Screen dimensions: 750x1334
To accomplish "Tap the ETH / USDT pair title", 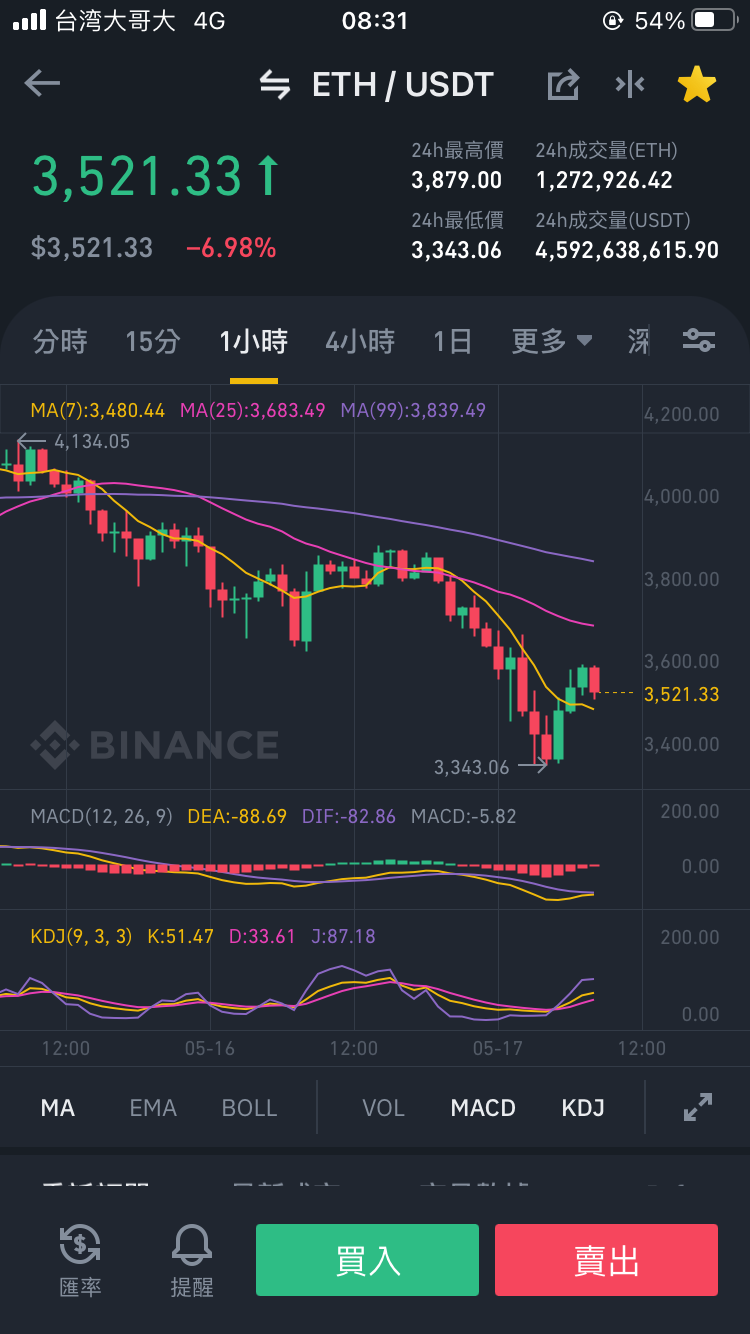I will pos(403,85).
